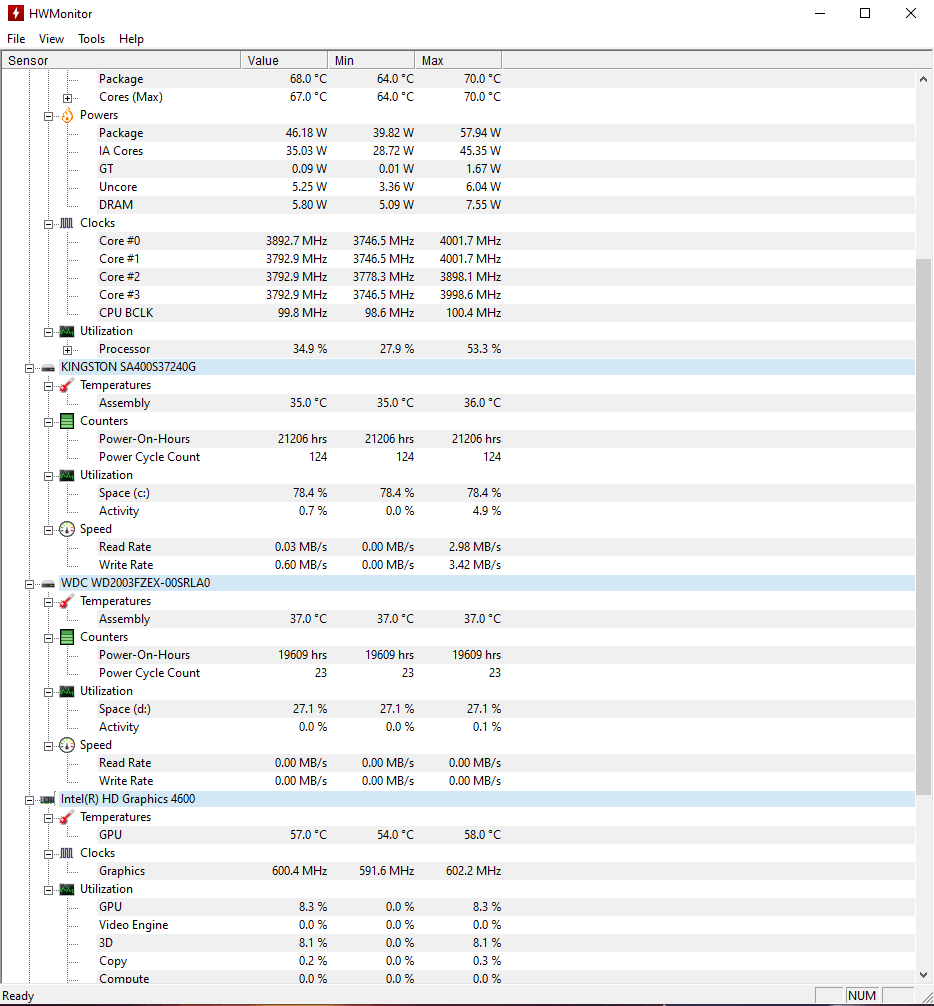This screenshot has height=1006, width=934.
Task: Expand the Cores (Max) temperature node
Action: [x=67, y=98]
